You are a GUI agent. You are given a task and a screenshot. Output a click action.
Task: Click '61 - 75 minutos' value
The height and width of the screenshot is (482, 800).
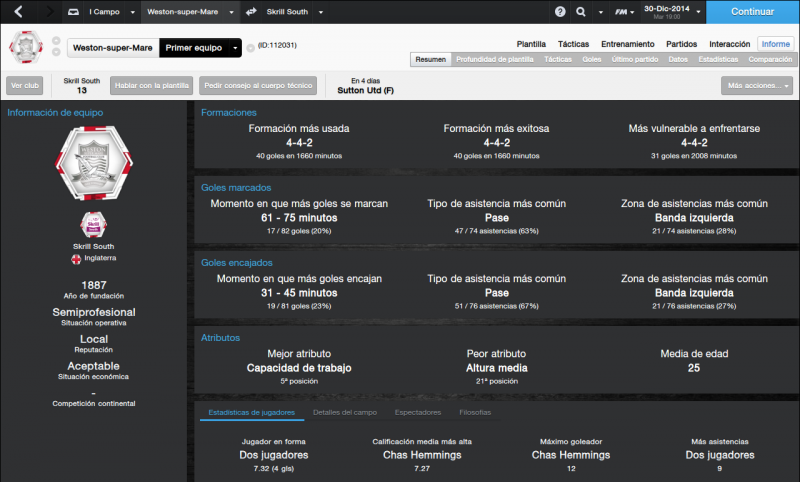coord(299,218)
